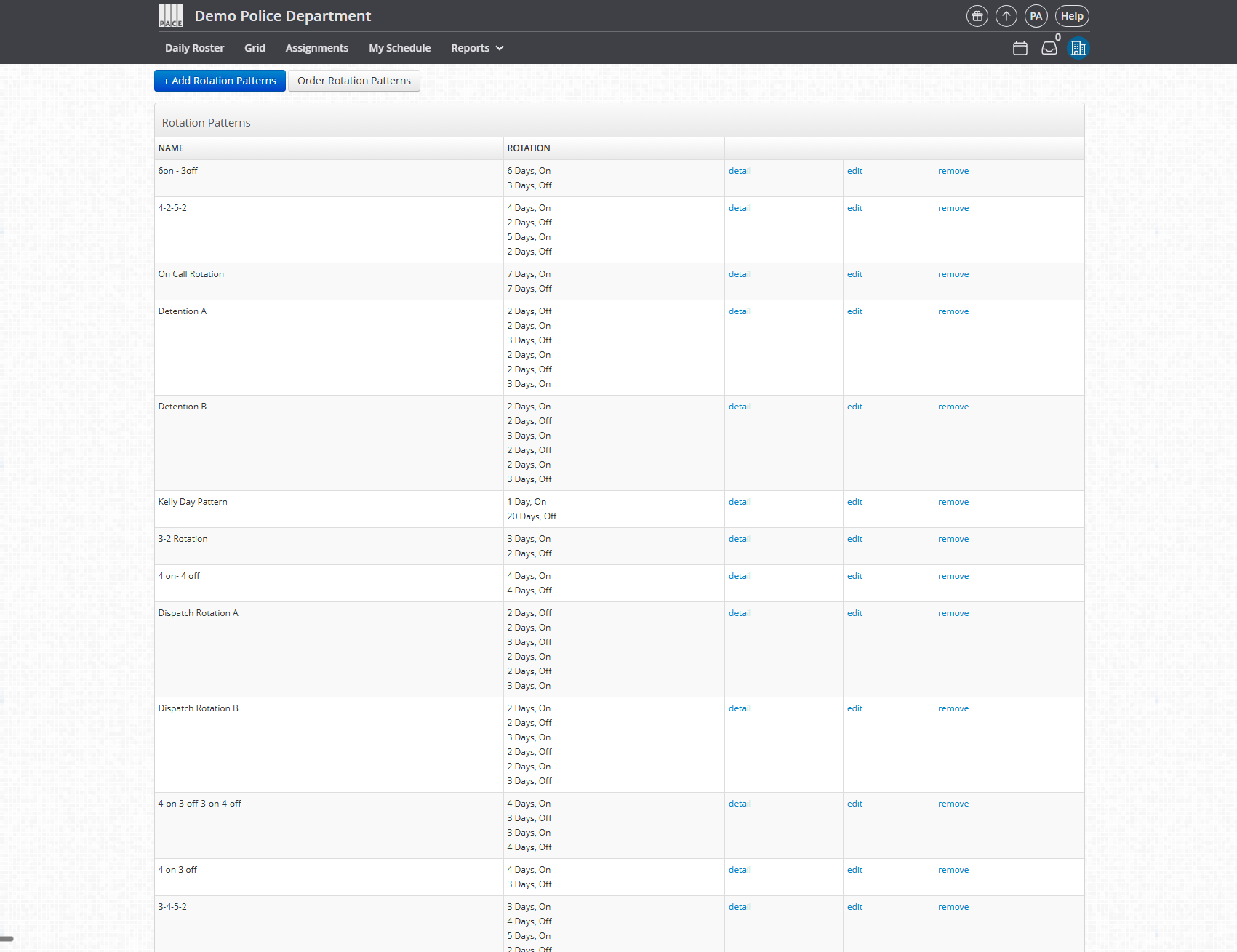Open the Daily Roster menu item

tap(194, 48)
